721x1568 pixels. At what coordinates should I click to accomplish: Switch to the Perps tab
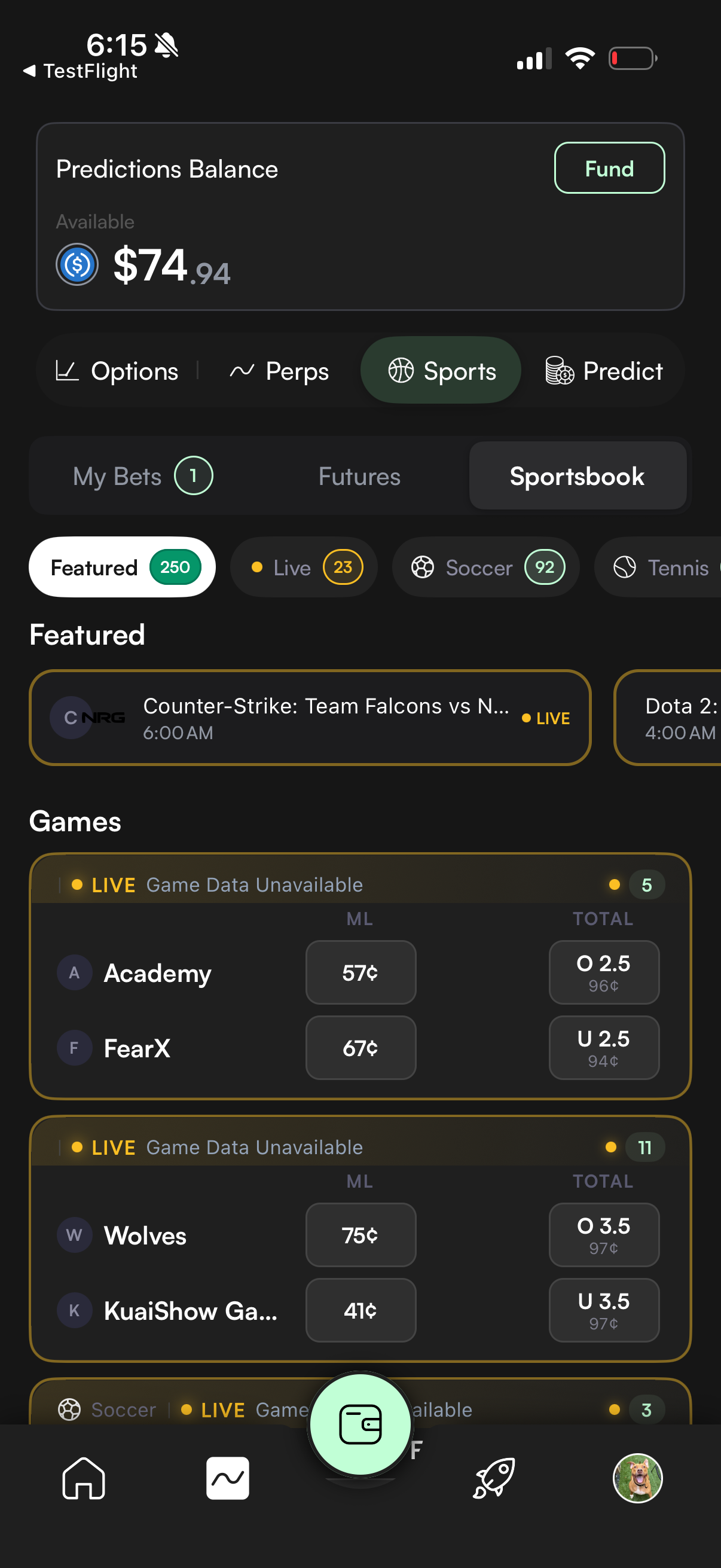click(x=279, y=371)
